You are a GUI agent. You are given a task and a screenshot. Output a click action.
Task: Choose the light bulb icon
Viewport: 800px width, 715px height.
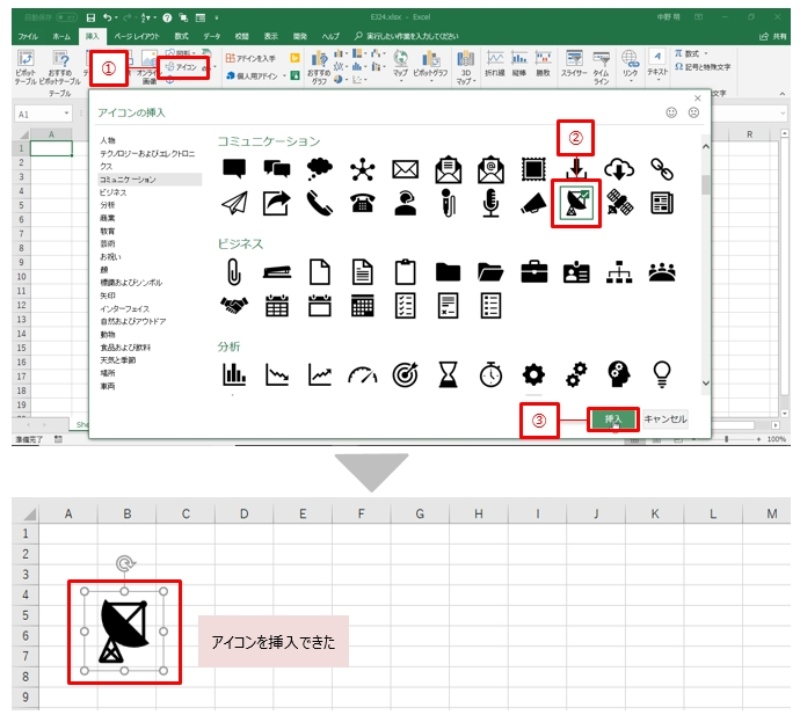(x=661, y=374)
